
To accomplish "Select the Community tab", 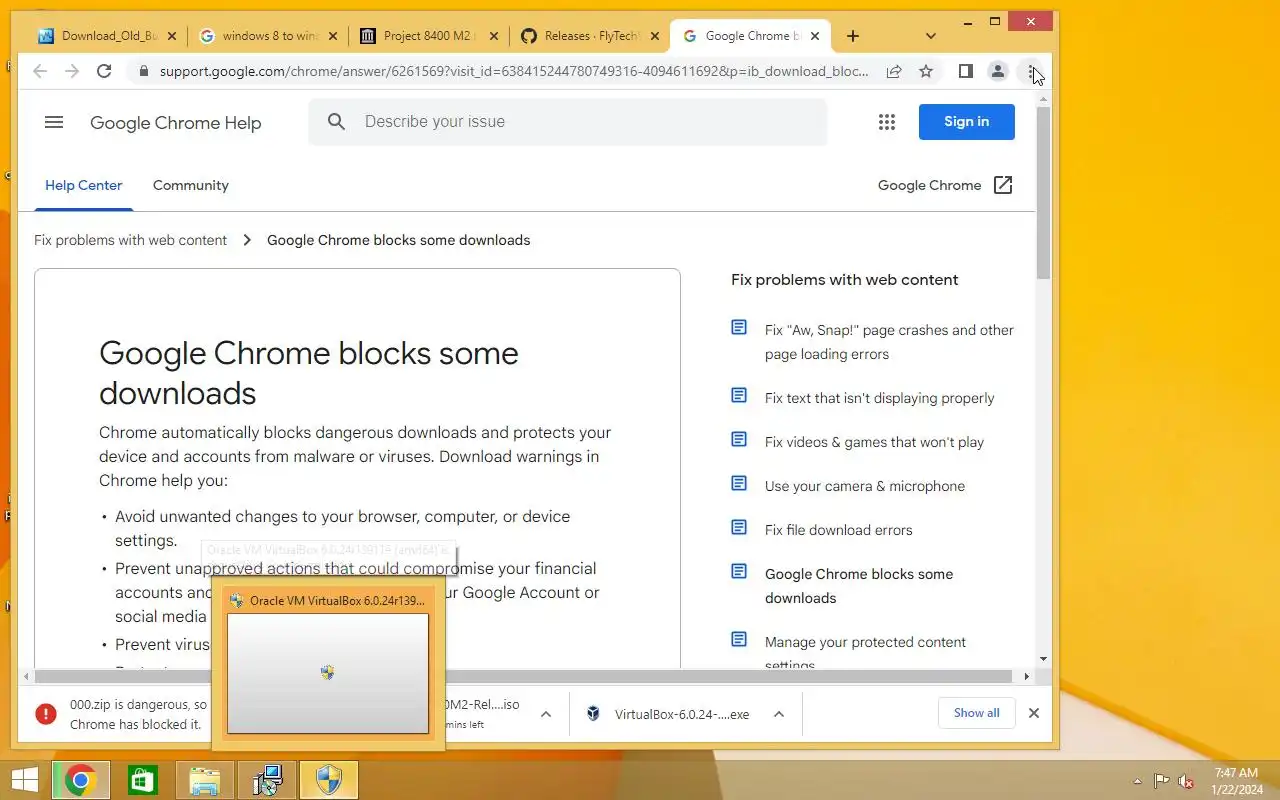I will pyautogui.click(x=191, y=185).
